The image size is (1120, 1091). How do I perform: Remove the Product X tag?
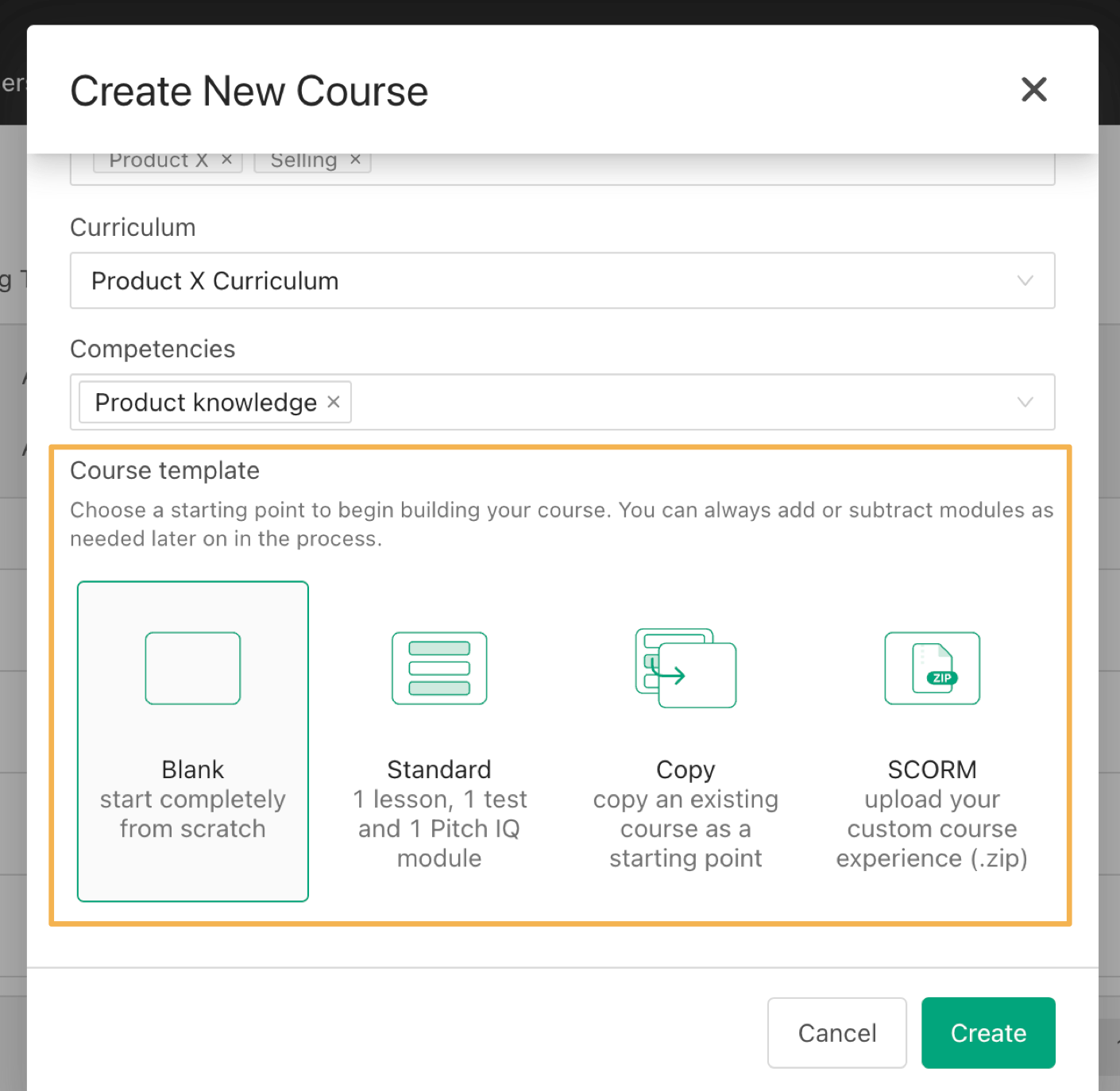coord(226,160)
